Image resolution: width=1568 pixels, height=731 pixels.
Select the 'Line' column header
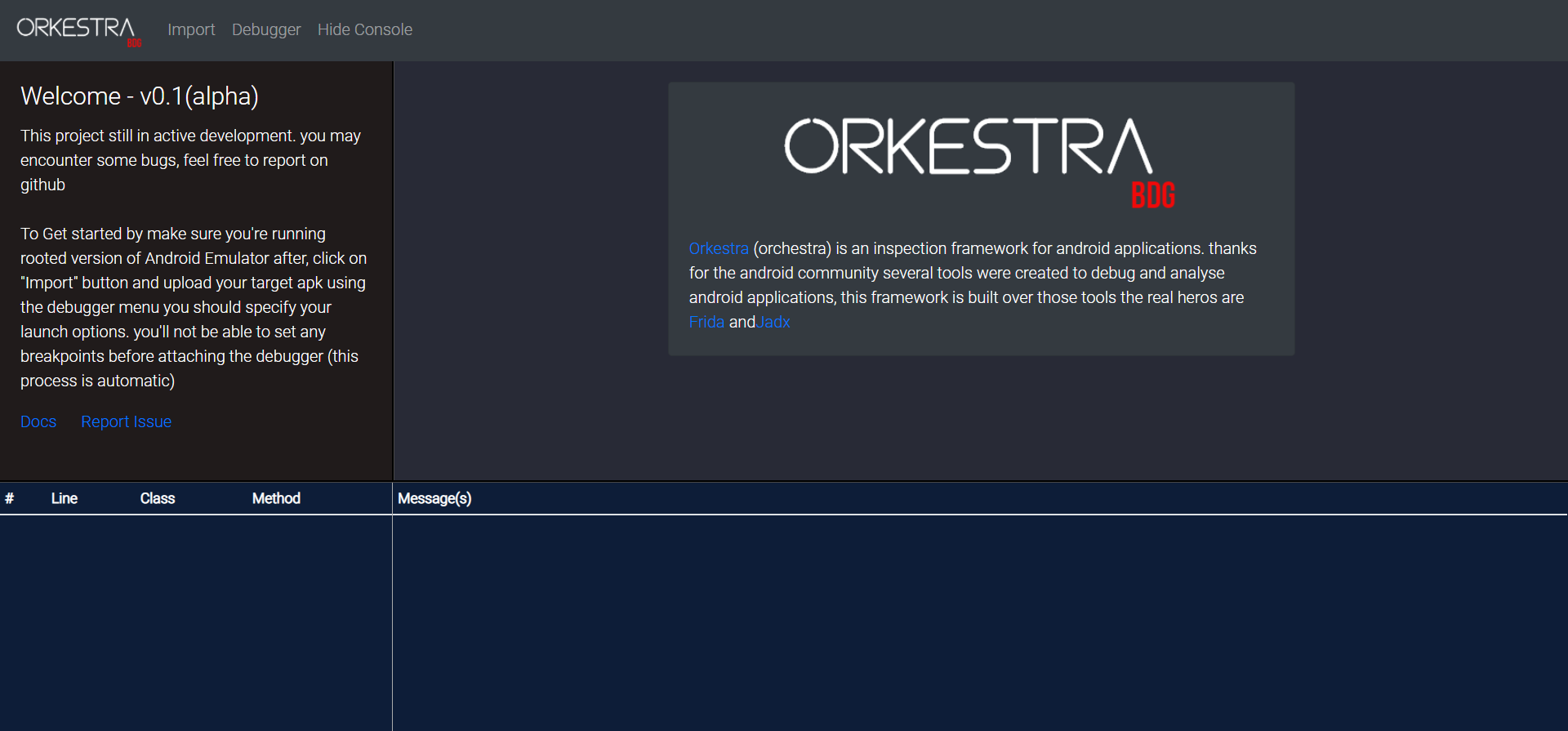65,498
